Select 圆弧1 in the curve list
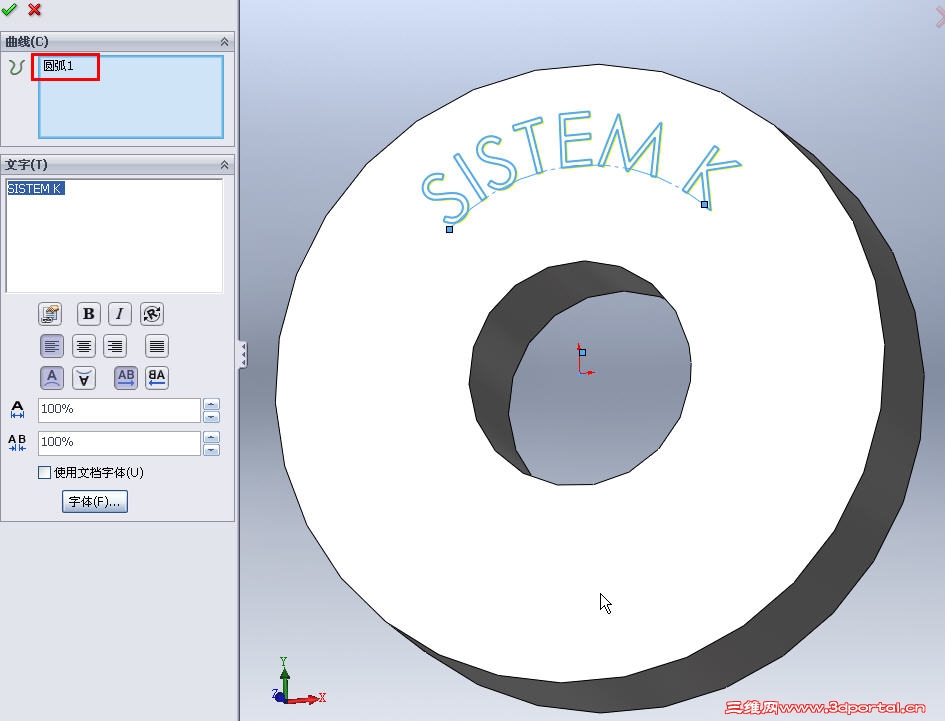The height and width of the screenshot is (721, 945). [x=58, y=65]
